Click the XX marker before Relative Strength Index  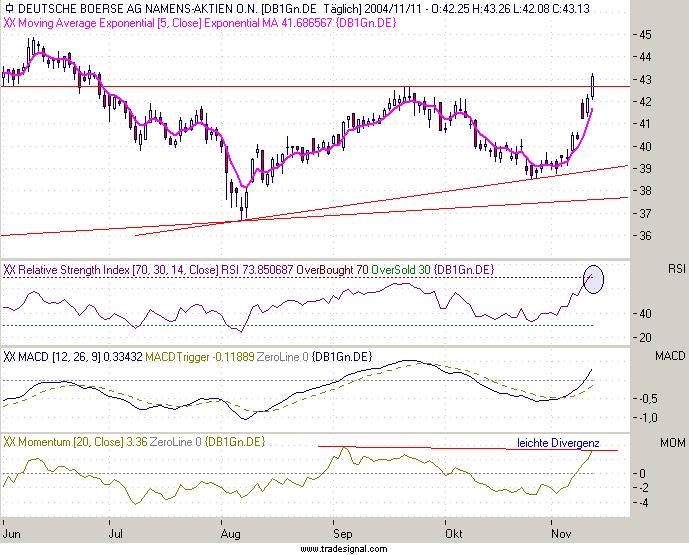click(9, 269)
